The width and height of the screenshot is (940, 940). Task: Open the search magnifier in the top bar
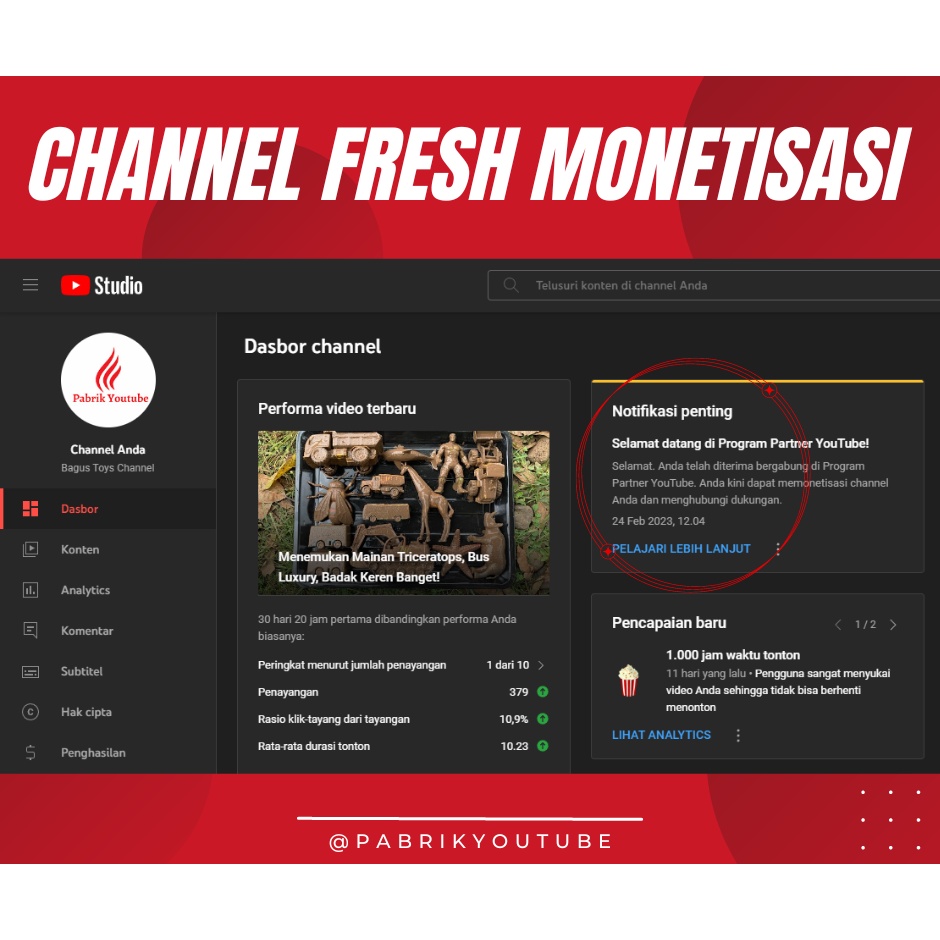tap(511, 285)
